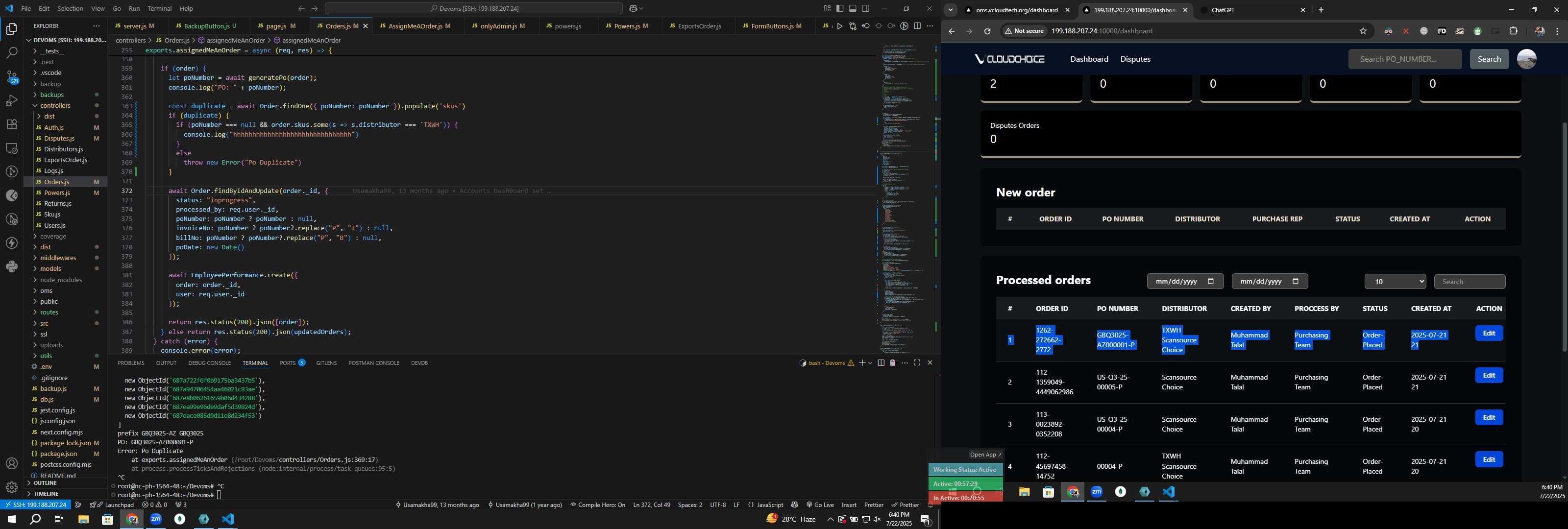Open File Explorer from the Windows taskbar
Screen dimensions: 1568x529
click(x=83, y=519)
